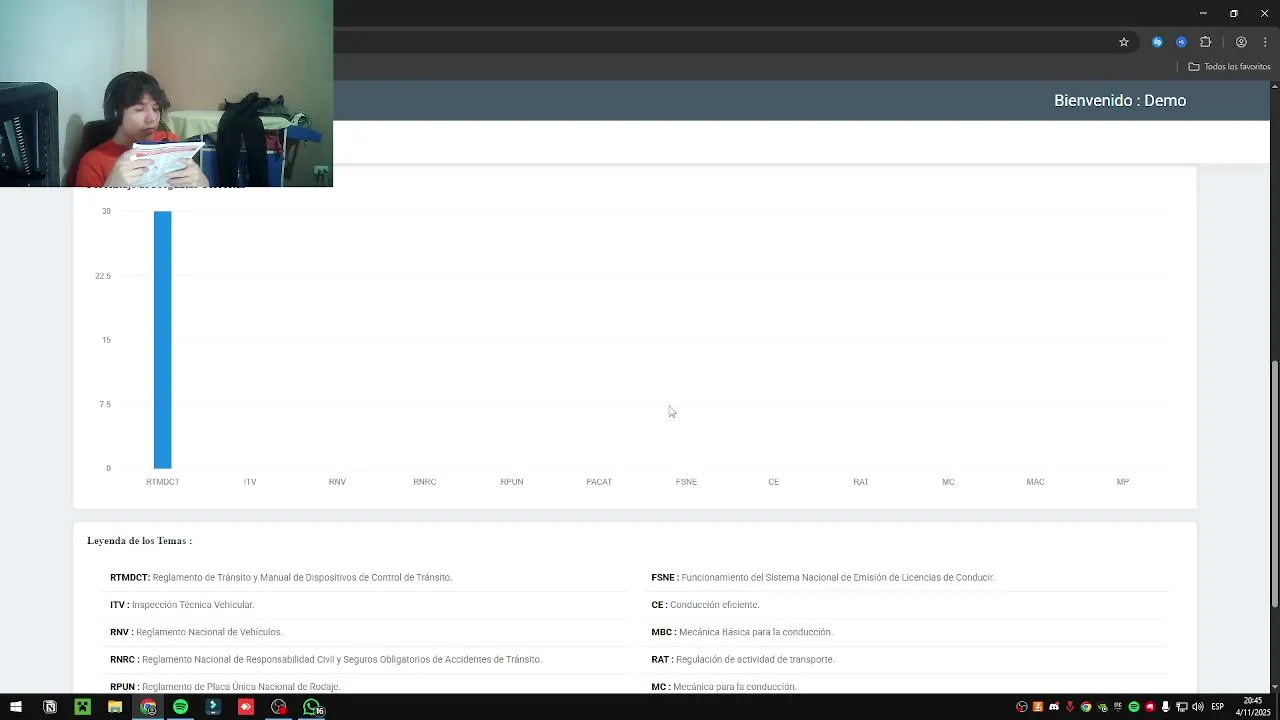
Task: Click the Discord icon in system tray
Action: tap(1054, 707)
